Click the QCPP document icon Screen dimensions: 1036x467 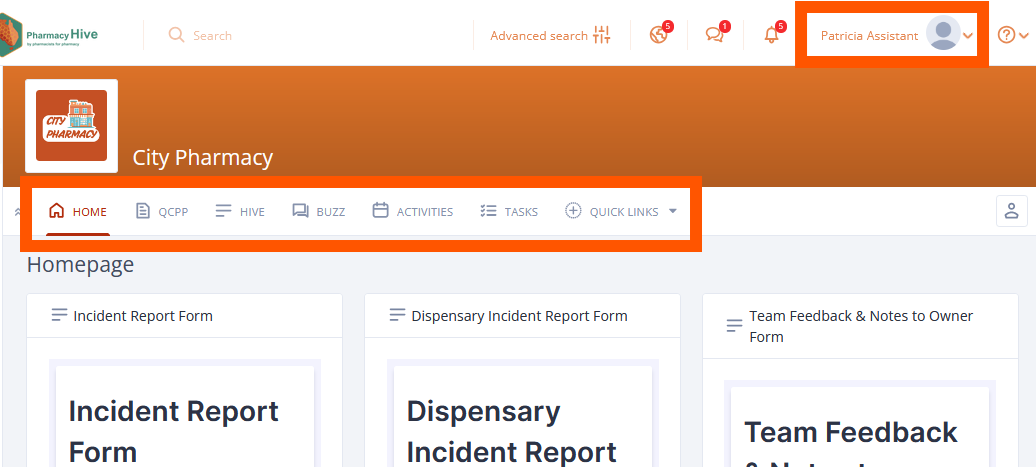[x=142, y=211]
